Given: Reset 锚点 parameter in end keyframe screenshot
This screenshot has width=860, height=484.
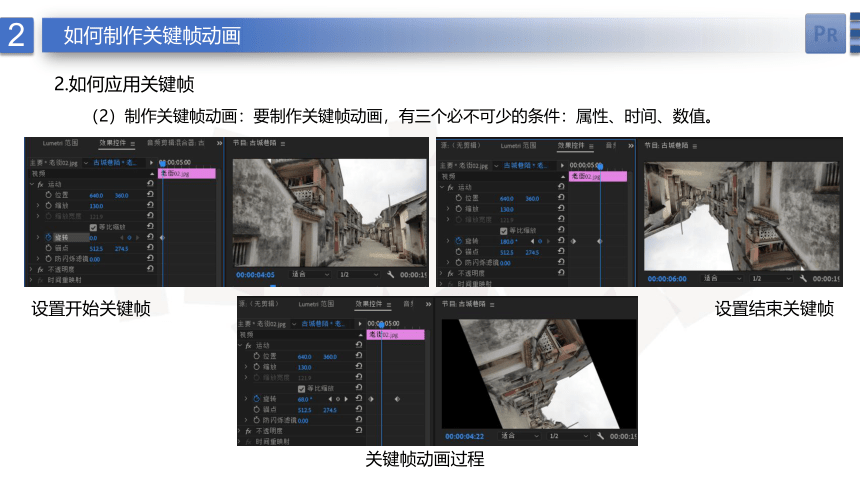Looking at the screenshot, I should [561, 251].
